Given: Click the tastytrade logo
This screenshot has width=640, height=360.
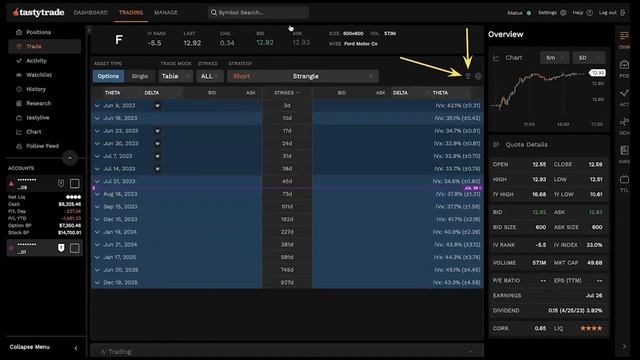Looking at the screenshot, I should coord(38,13).
